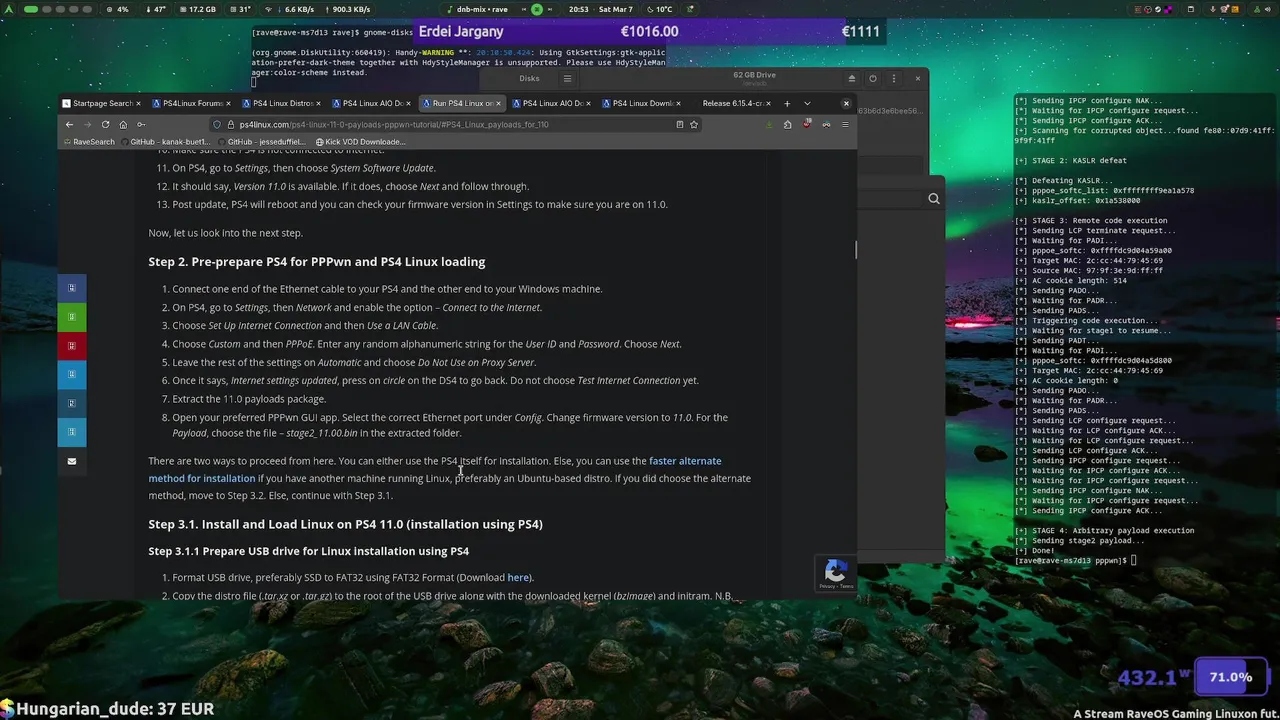Viewport: 1280px width, 720px height.
Task: Click the browser page vertical scrollbar
Action: 855,248
